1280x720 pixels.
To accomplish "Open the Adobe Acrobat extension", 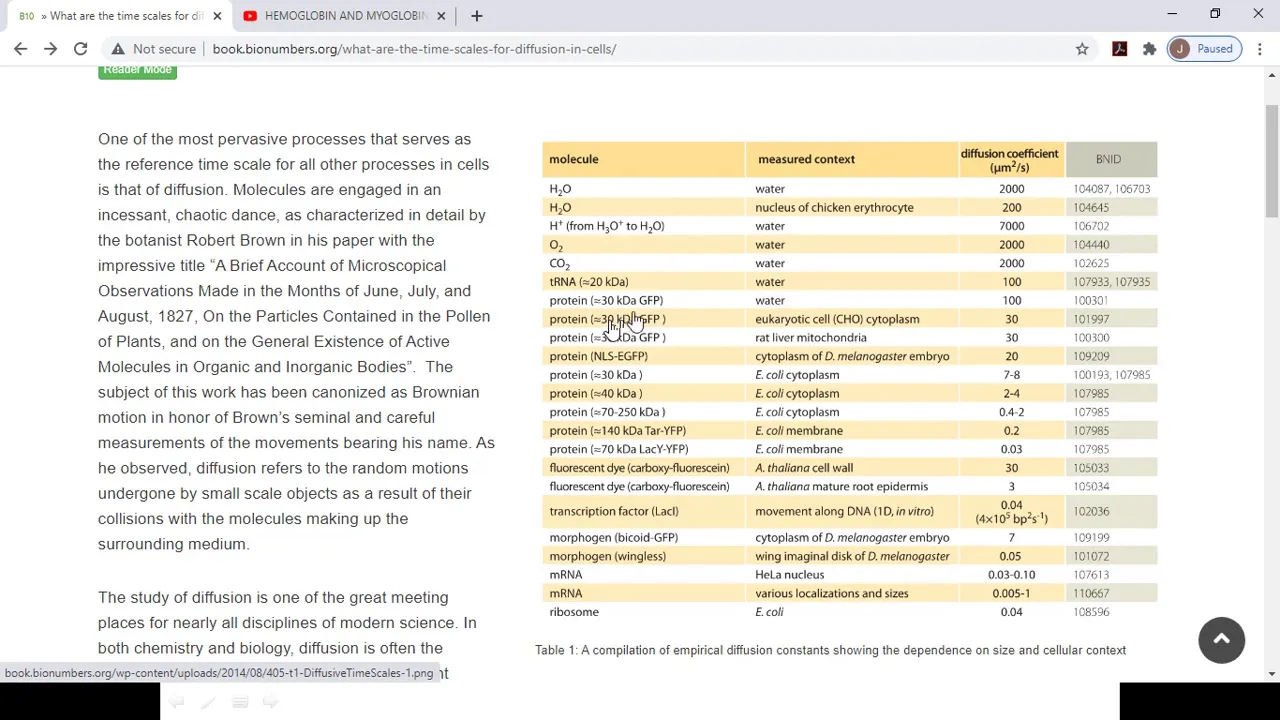I will click(1119, 49).
